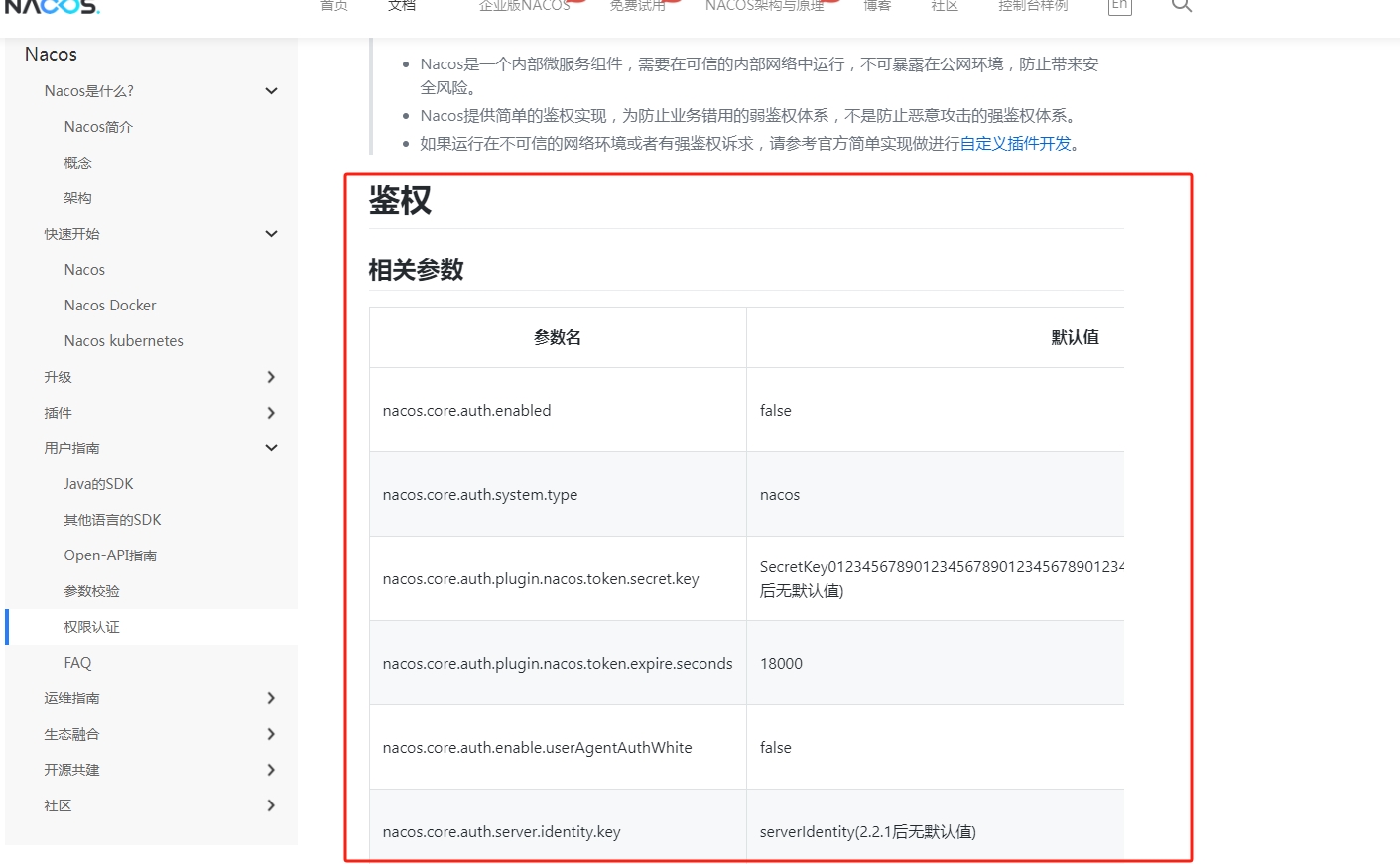This screenshot has height=864, width=1400.
Task: Collapse the 用户指南 section chevron
Action: tap(271, 448)
